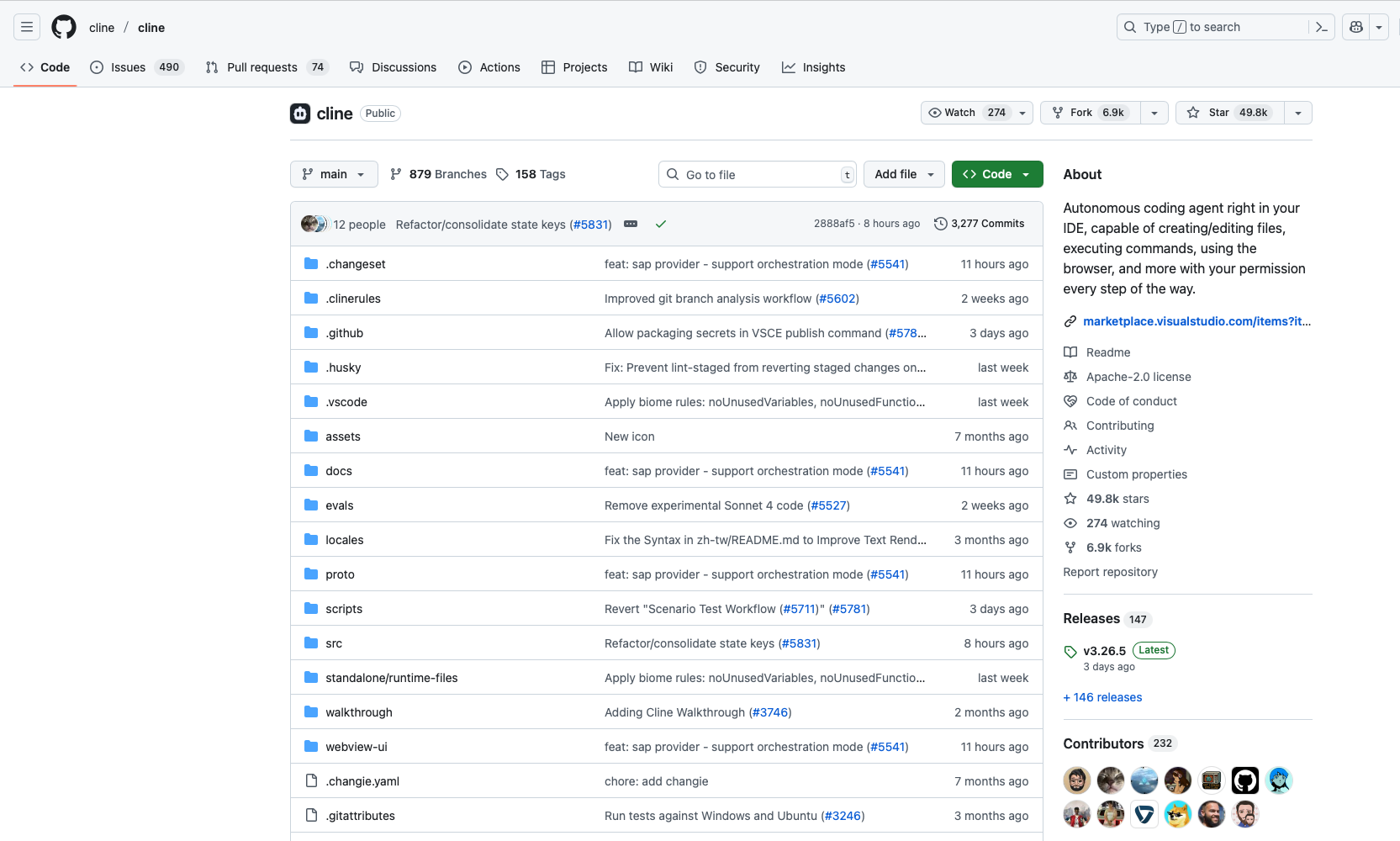Image resolution: width=1400 pixels, height=841 pixels.
Task: Open the marketplace.visualstudio.com link
Action: [1197, 321]
